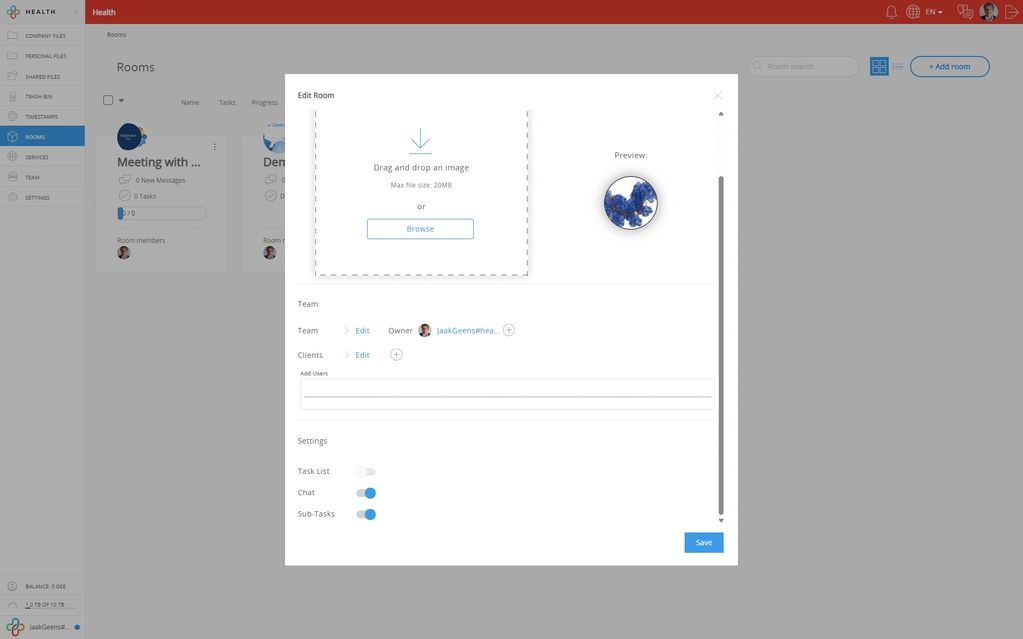The image size is (1023, 639).
Task: Click the Rooms cube icon
Action: pyautogui.click(x=12, y=136)
